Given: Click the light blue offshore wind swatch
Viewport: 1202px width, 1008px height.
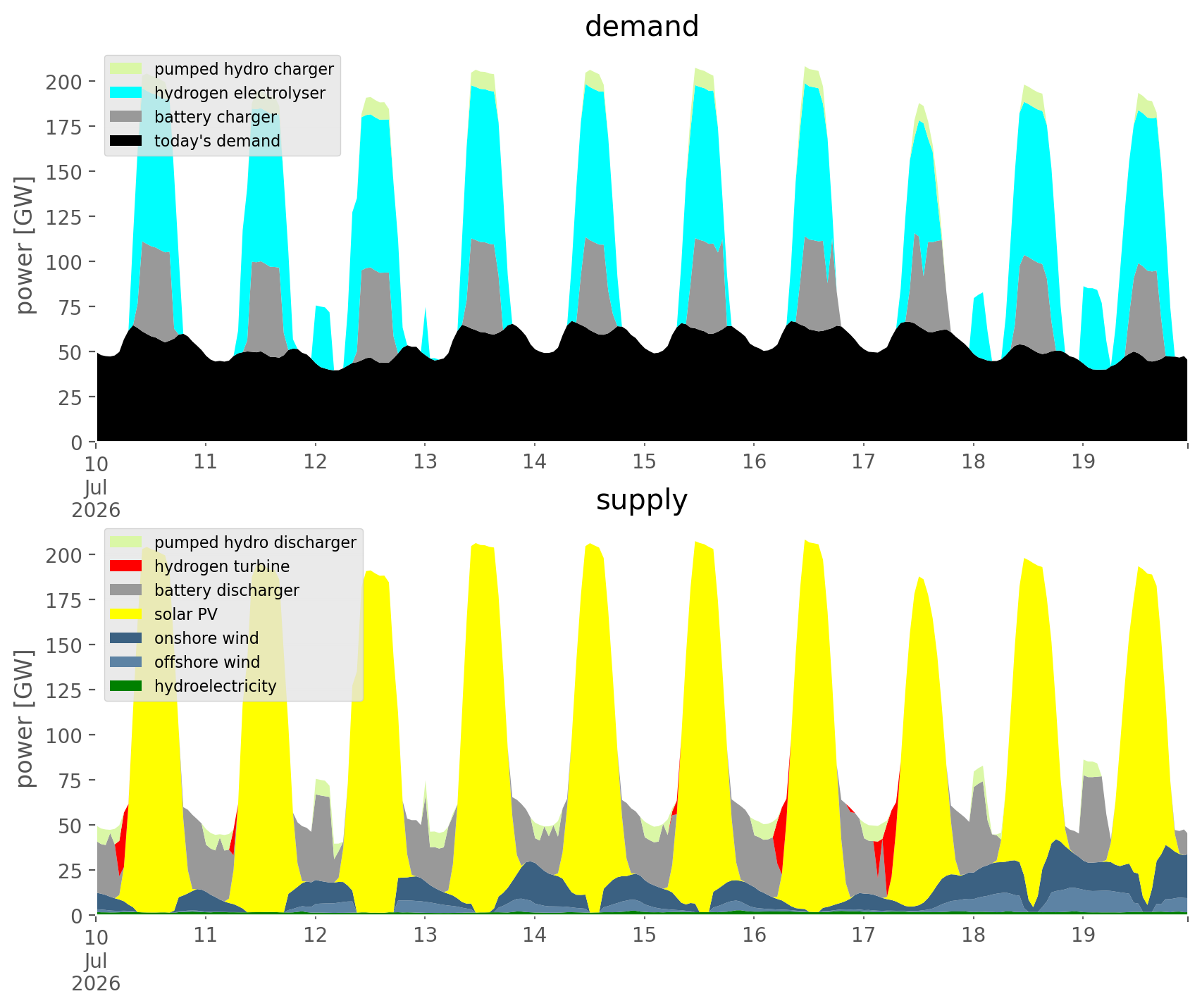Looking at the screenshot, I should tap(126, 662).
